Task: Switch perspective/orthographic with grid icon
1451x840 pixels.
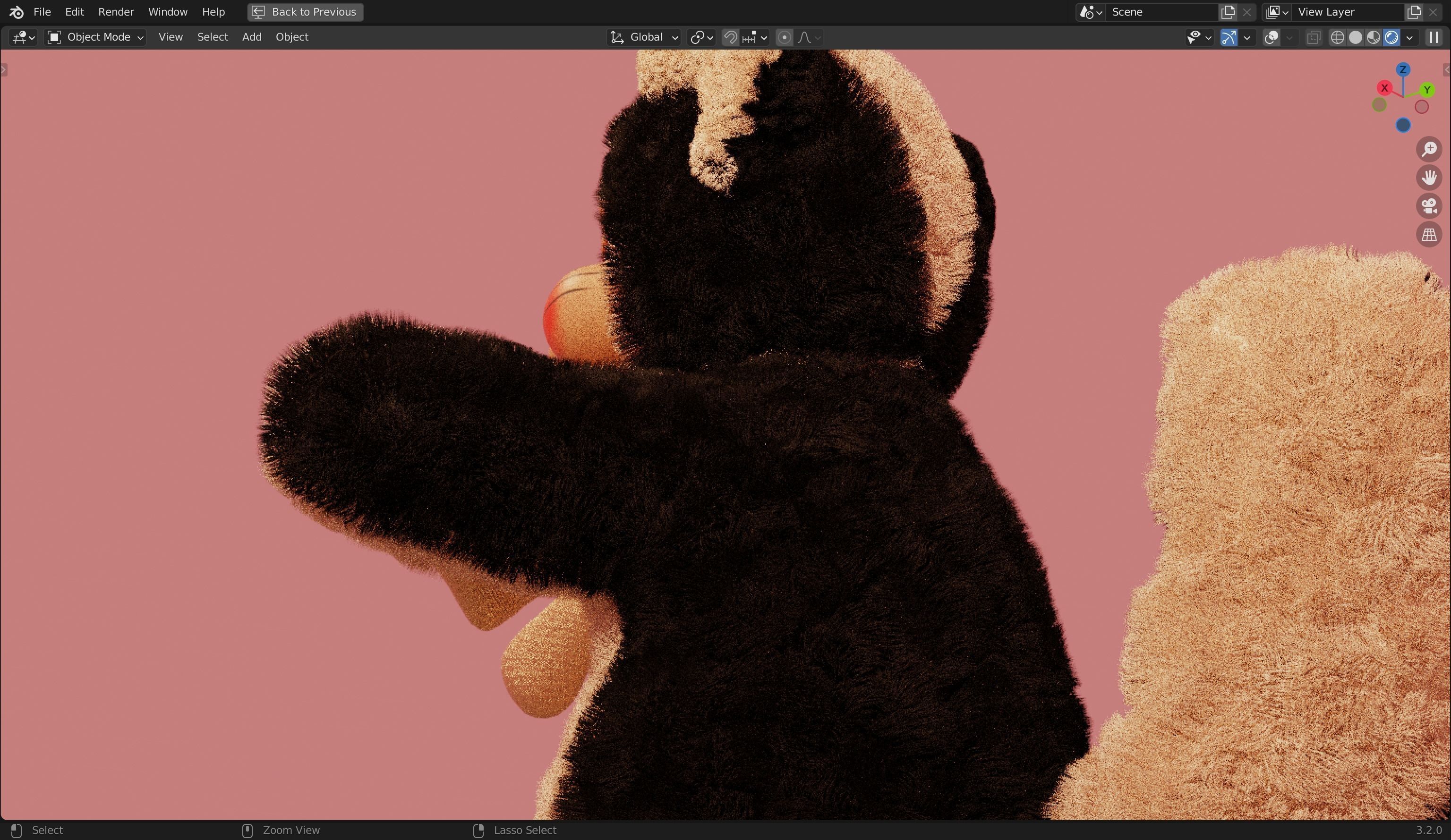Action: point(1428,234)
